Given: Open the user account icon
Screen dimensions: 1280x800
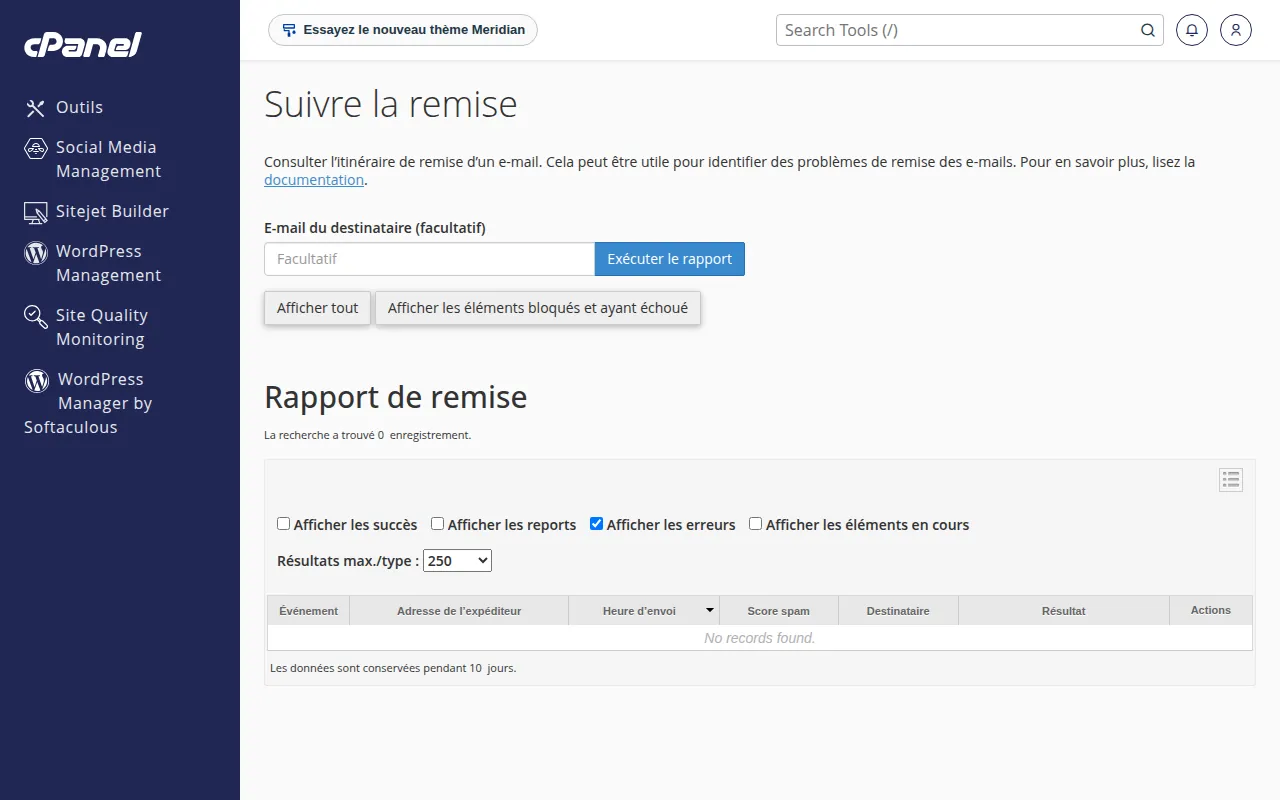Looking at the screenshot, I should coord(1236,30).
